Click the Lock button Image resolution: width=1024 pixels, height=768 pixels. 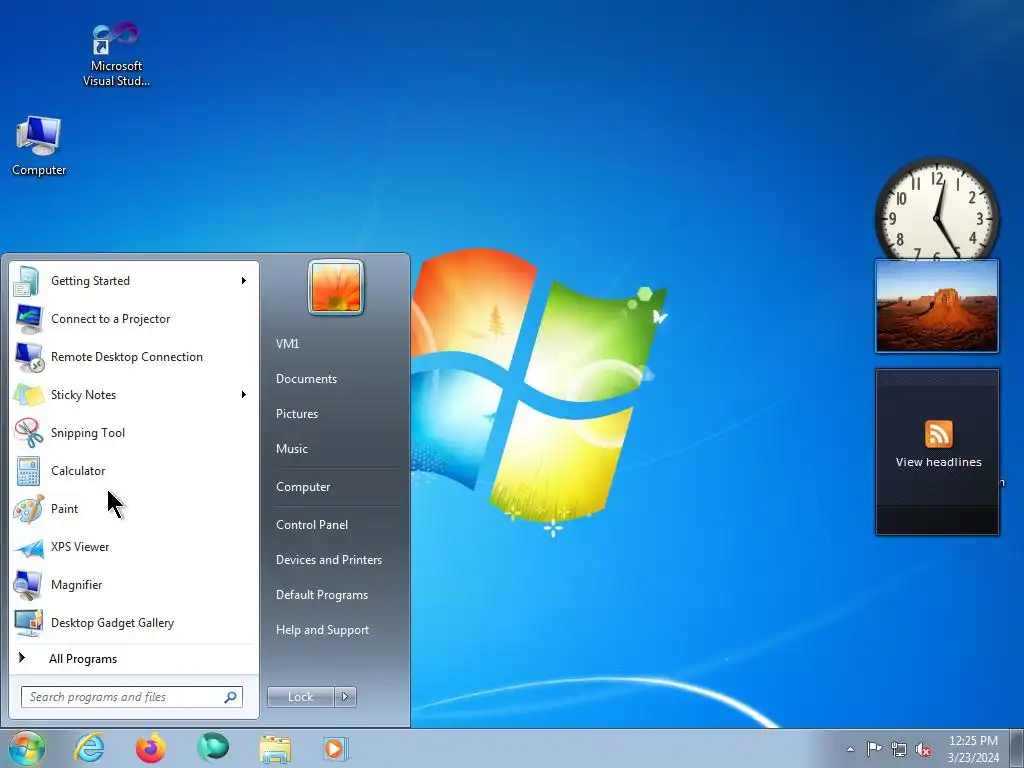(300, 697)
